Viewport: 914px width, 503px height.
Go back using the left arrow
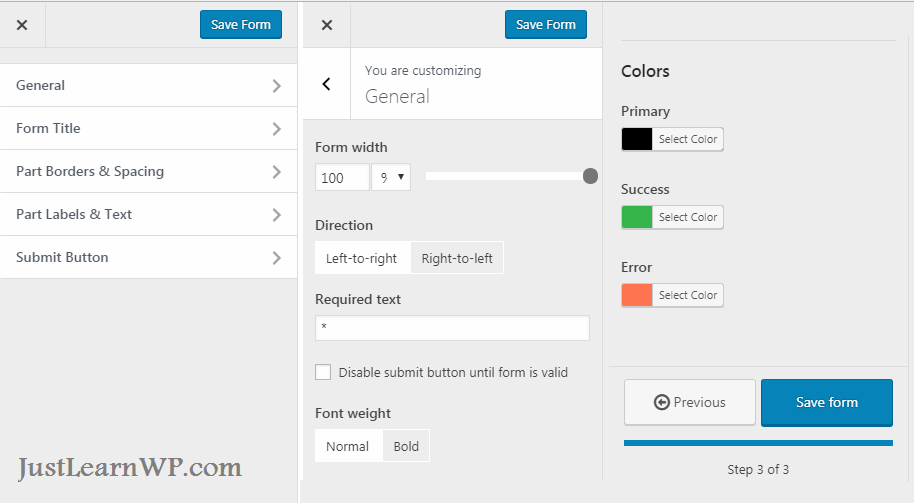[x=326, y=84]
